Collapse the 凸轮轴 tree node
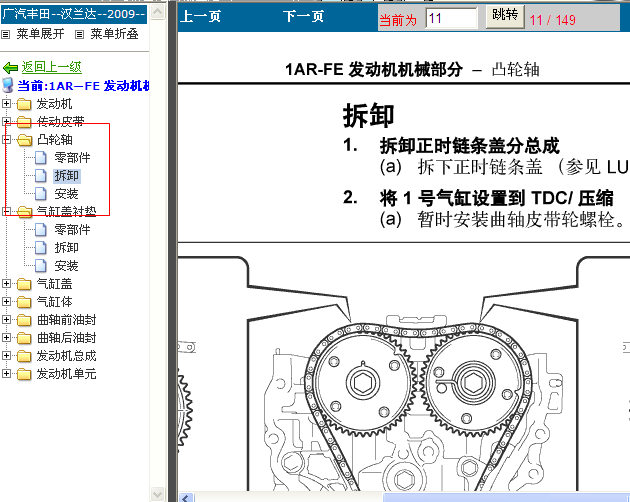 [x=6, y=139]
